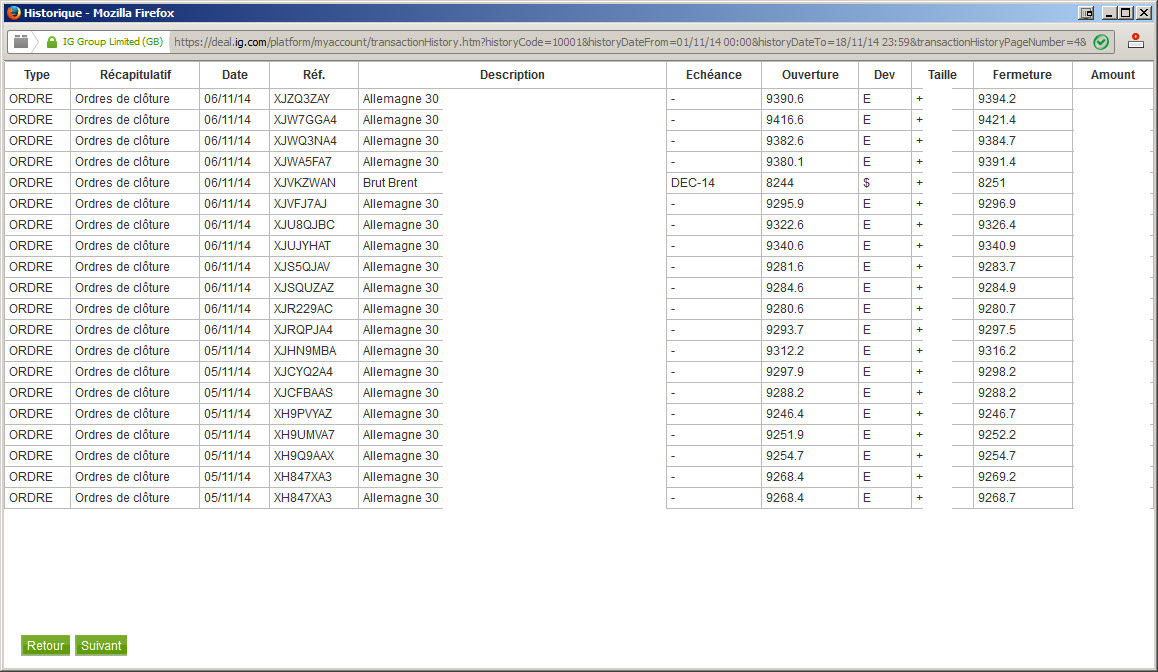Click the Firefox logo in title bar

[13, 13]
